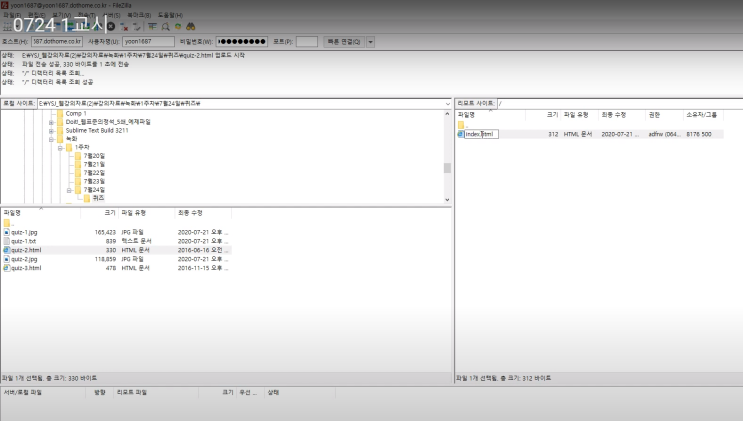Expand the Sublime Text Build 3211 node
The height and width of the screenshot is (421, 743).
[51, 131]
